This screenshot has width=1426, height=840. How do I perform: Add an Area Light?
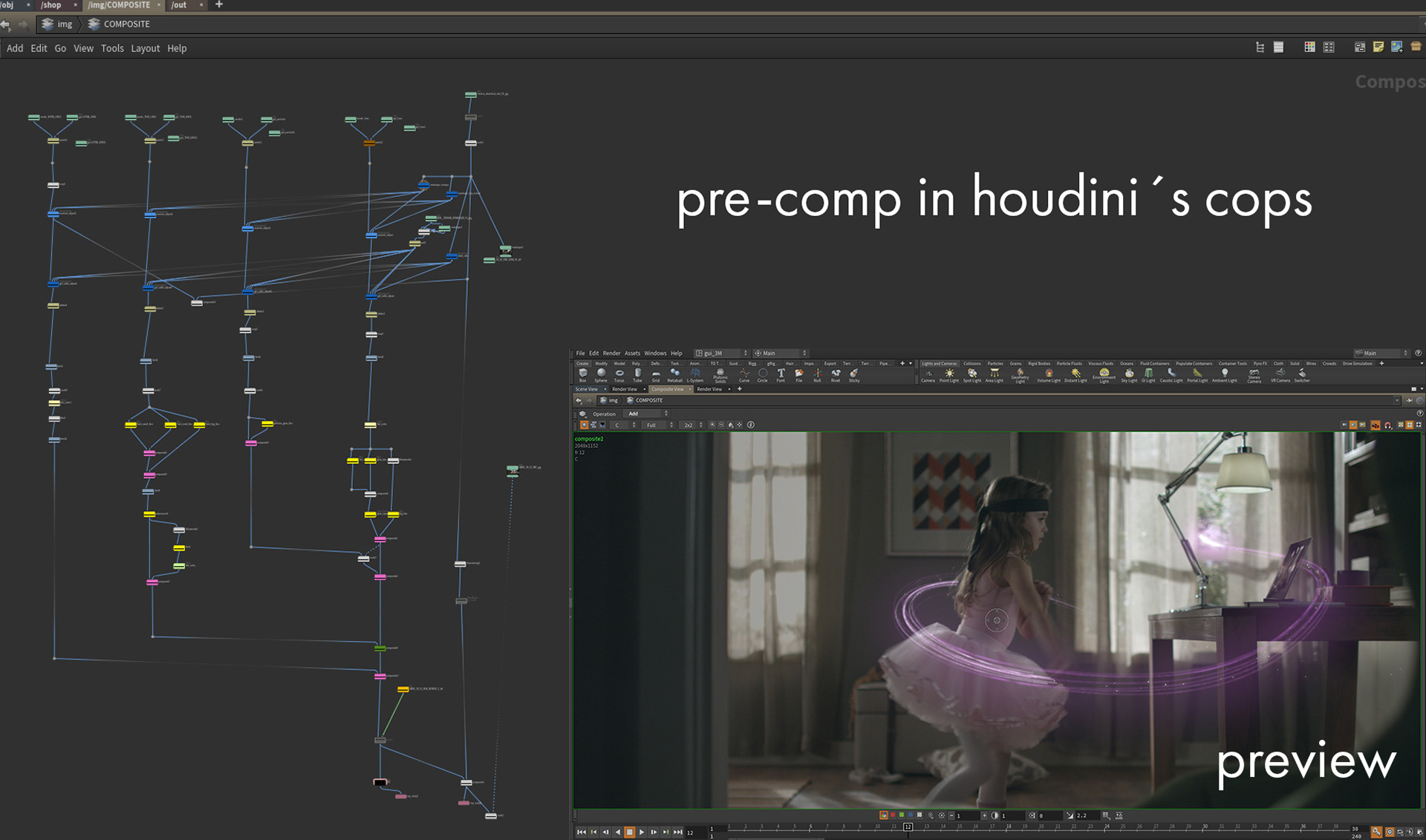pyautogui.click(x=994, y=375)
